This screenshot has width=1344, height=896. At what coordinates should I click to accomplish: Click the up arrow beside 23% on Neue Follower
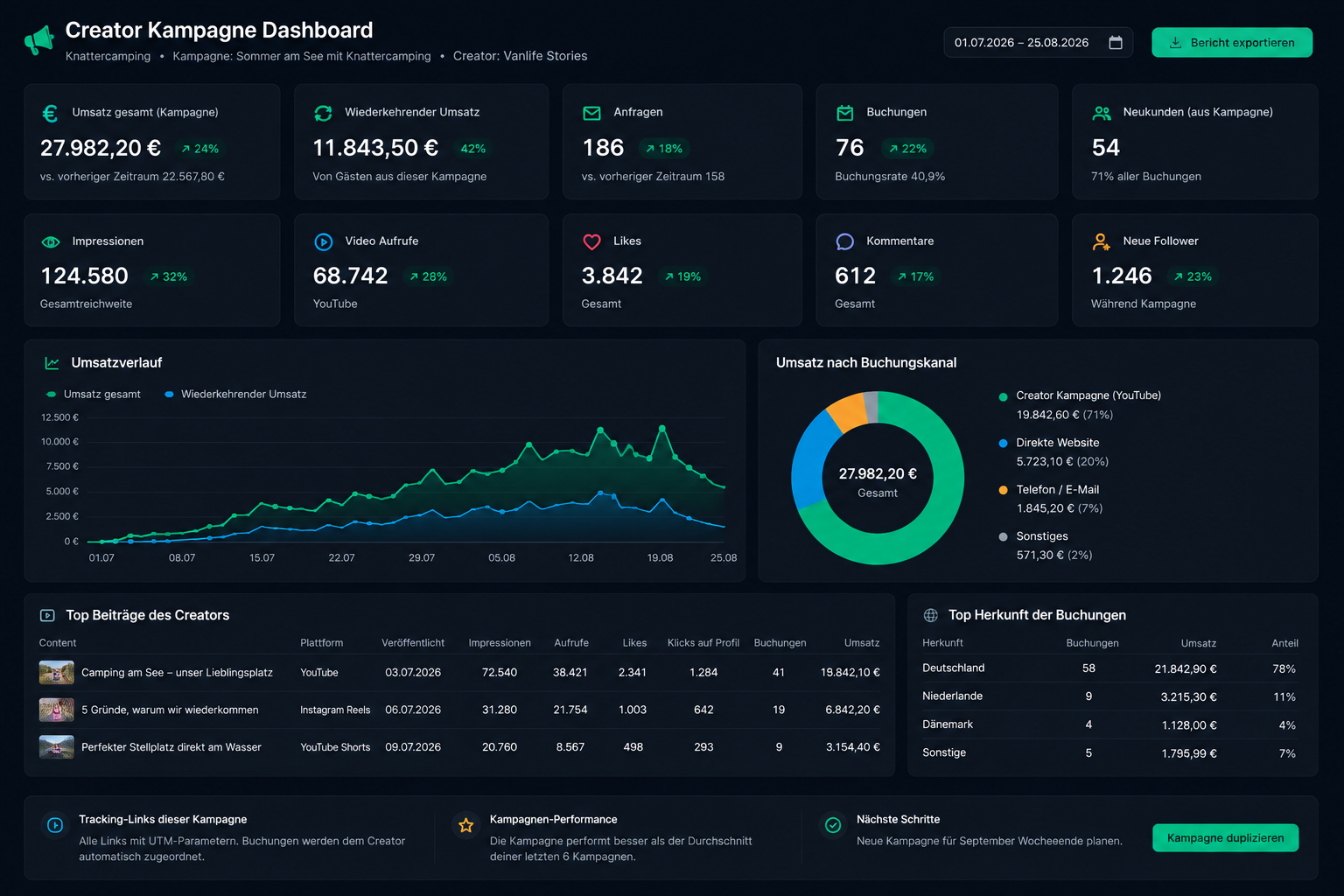click(x=1178, y=277)
